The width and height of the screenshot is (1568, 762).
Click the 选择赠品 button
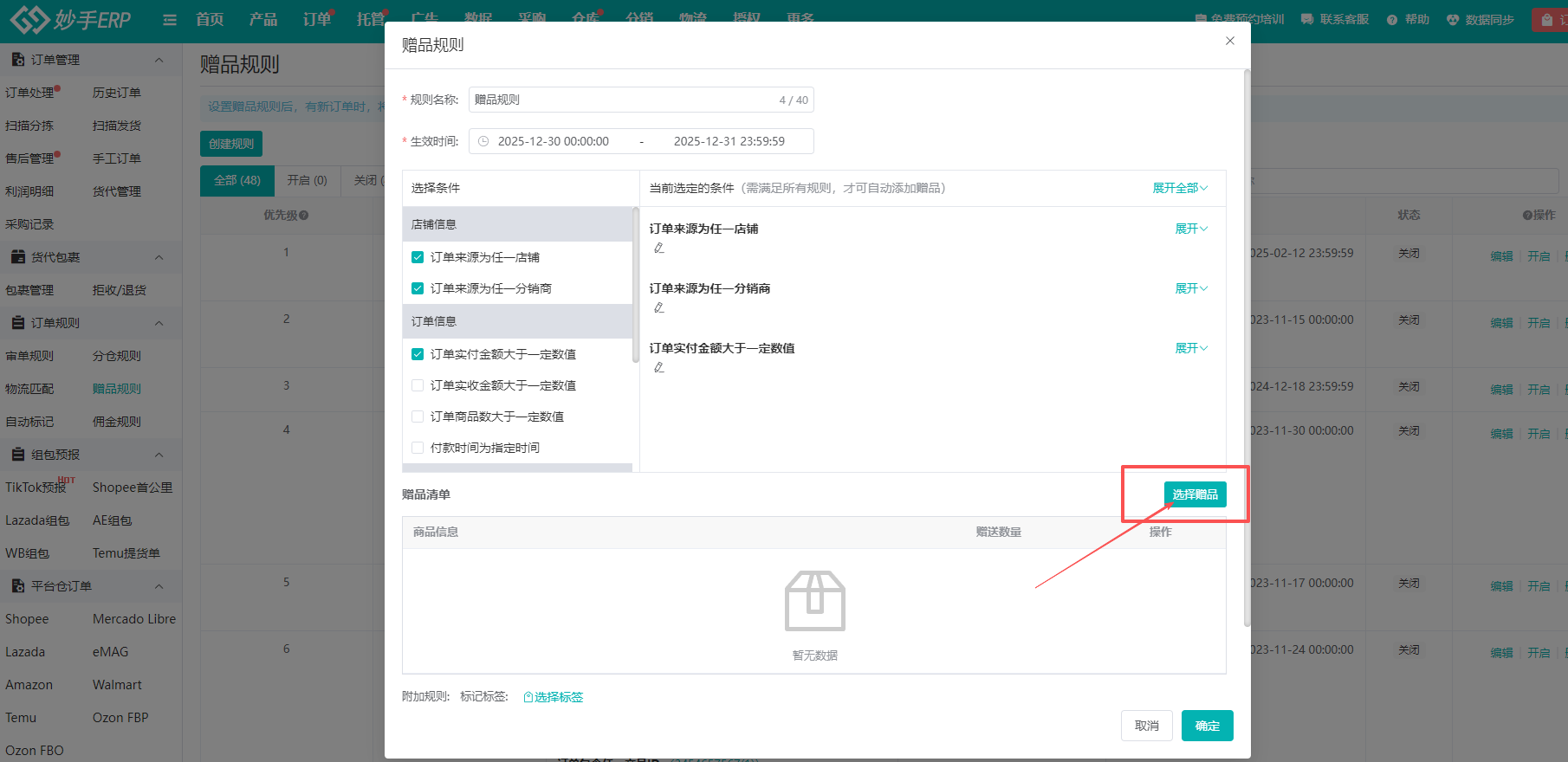click(x=1195, y=494)
